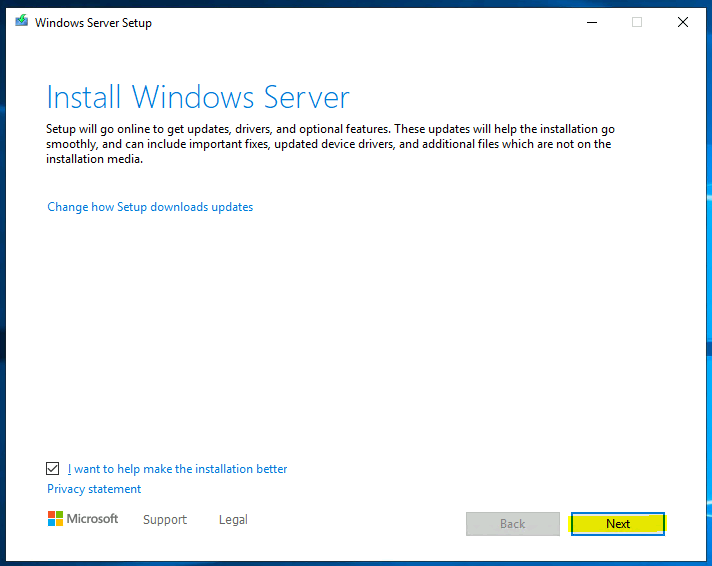Open Change how Setup downloads updates link

(x=150, y=207)
